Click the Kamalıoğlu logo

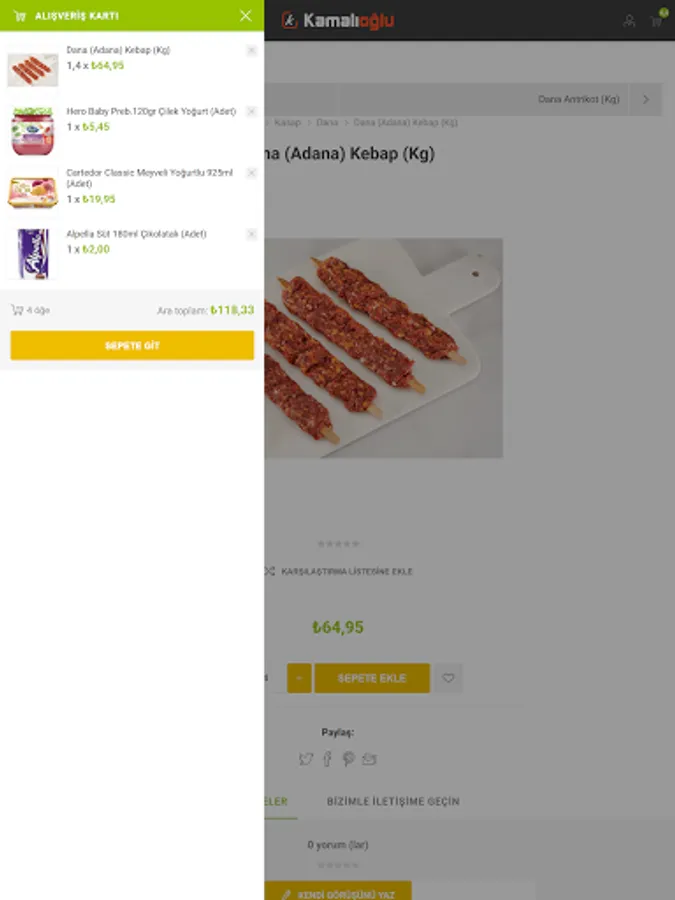point(338,21)
